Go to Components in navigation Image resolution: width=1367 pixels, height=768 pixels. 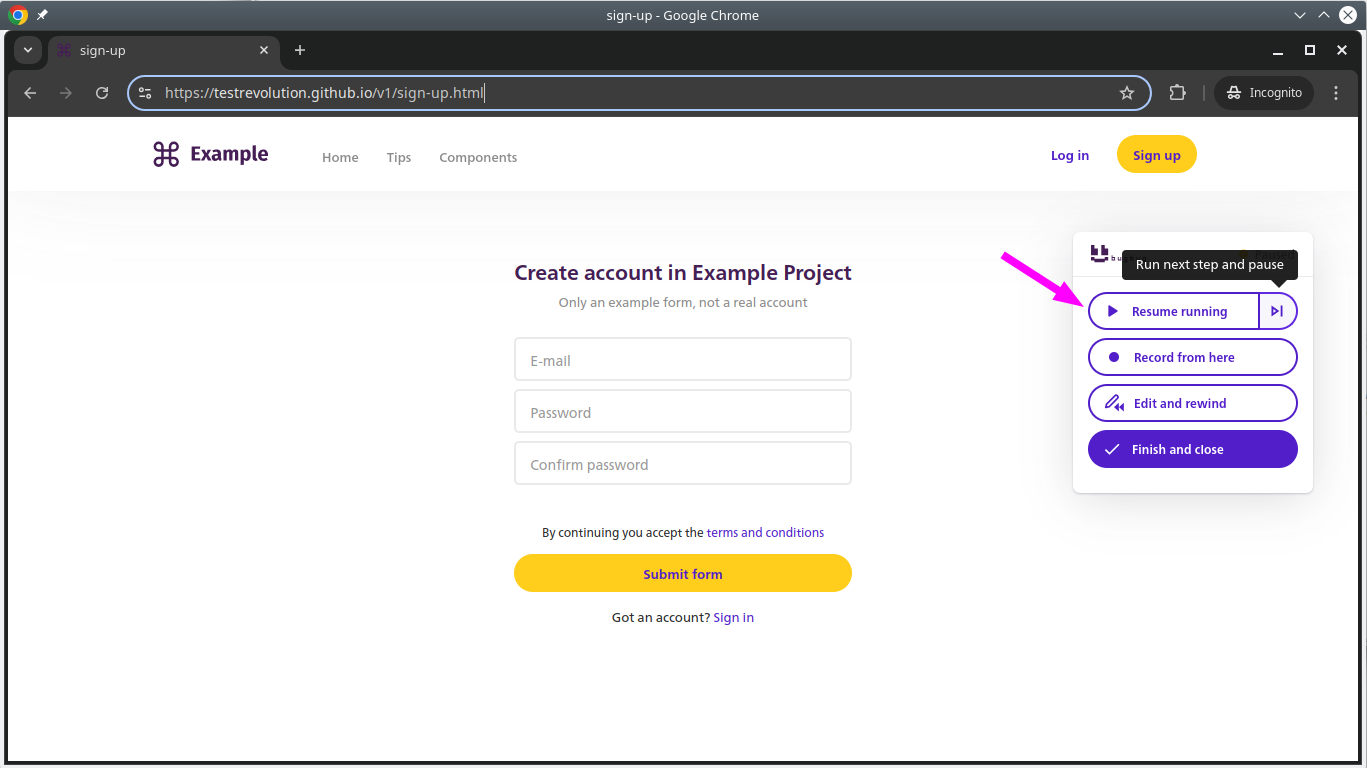pos(478,157)
